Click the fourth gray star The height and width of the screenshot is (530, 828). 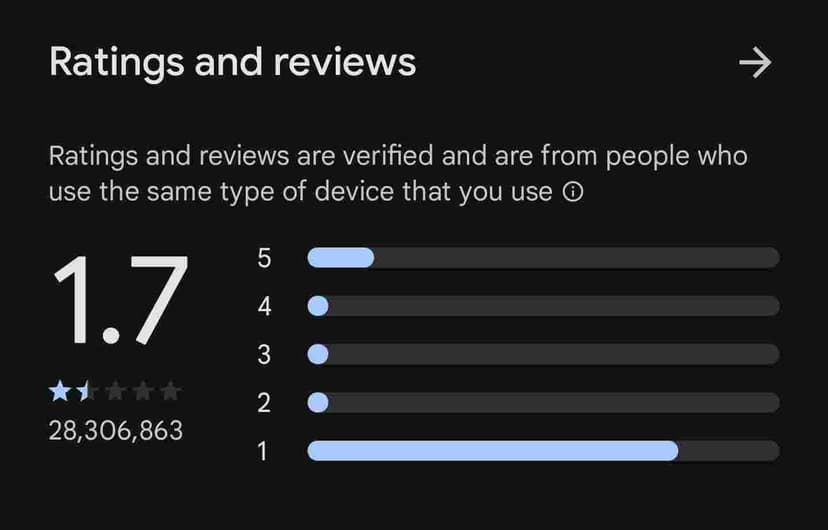(x=143, y=391)
